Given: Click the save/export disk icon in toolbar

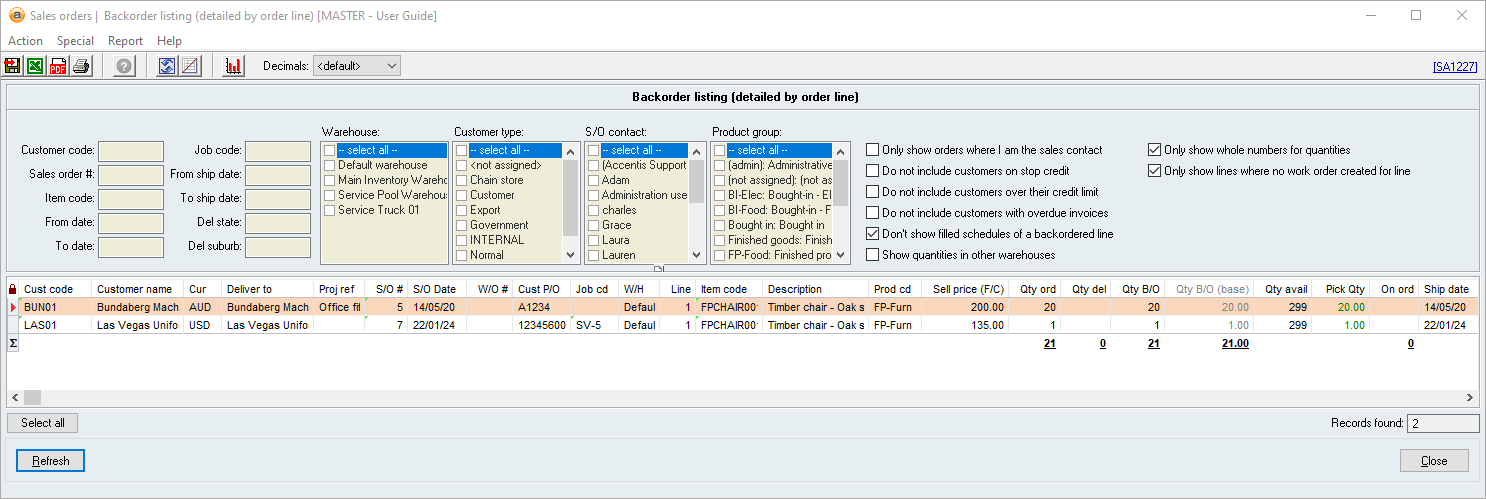Looking at the screenshot, I should pos(13,66).
